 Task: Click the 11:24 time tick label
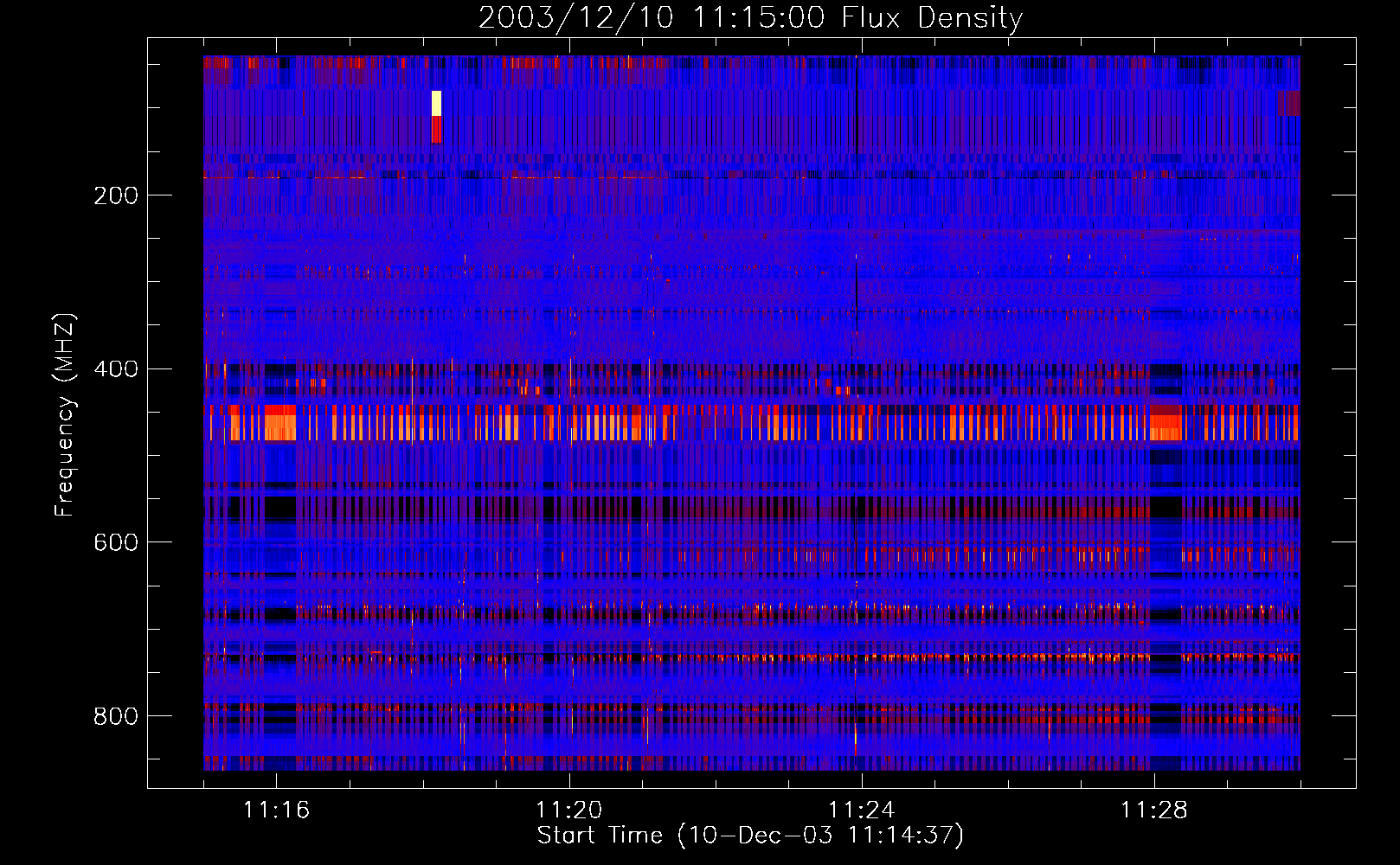coord(861,810)
